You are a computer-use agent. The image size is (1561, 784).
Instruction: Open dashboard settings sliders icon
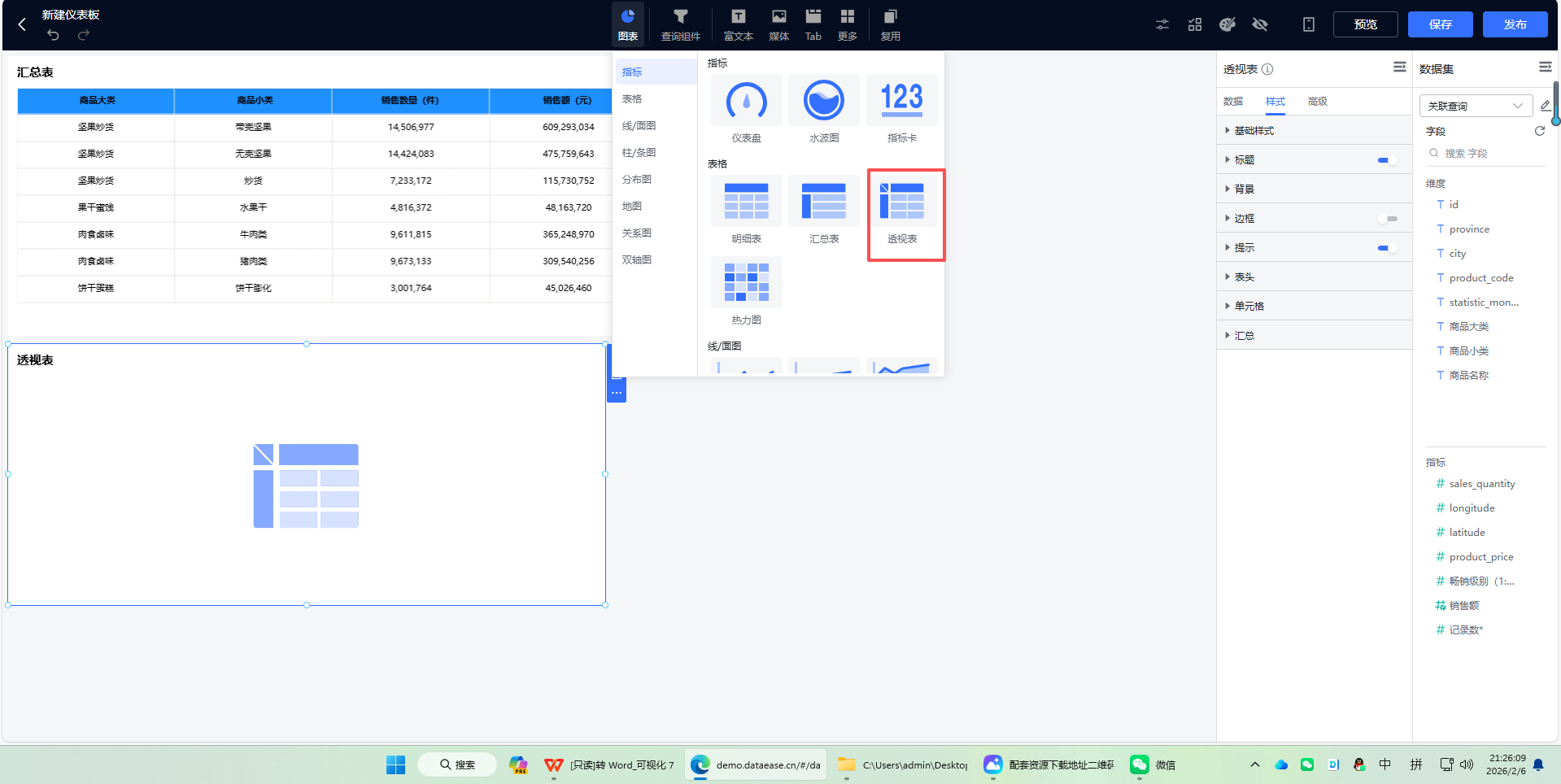[1162, 24]
